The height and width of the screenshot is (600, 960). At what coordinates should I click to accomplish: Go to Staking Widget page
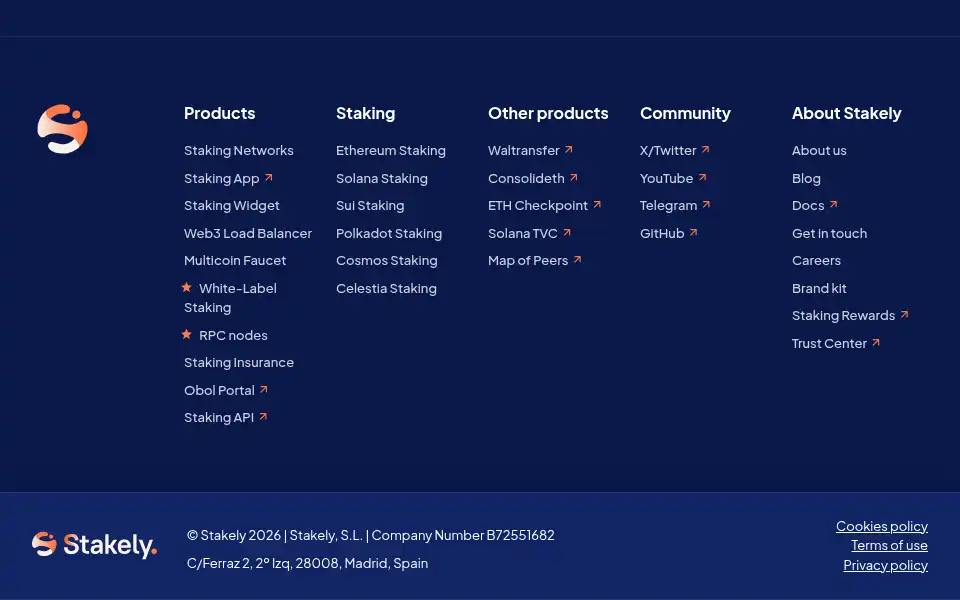coord(231,206)
